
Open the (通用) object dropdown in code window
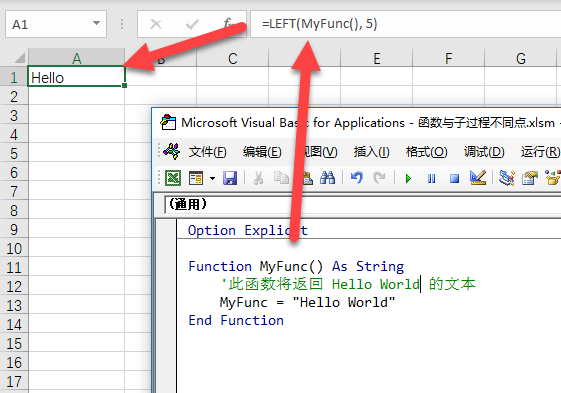click(362, 205)
